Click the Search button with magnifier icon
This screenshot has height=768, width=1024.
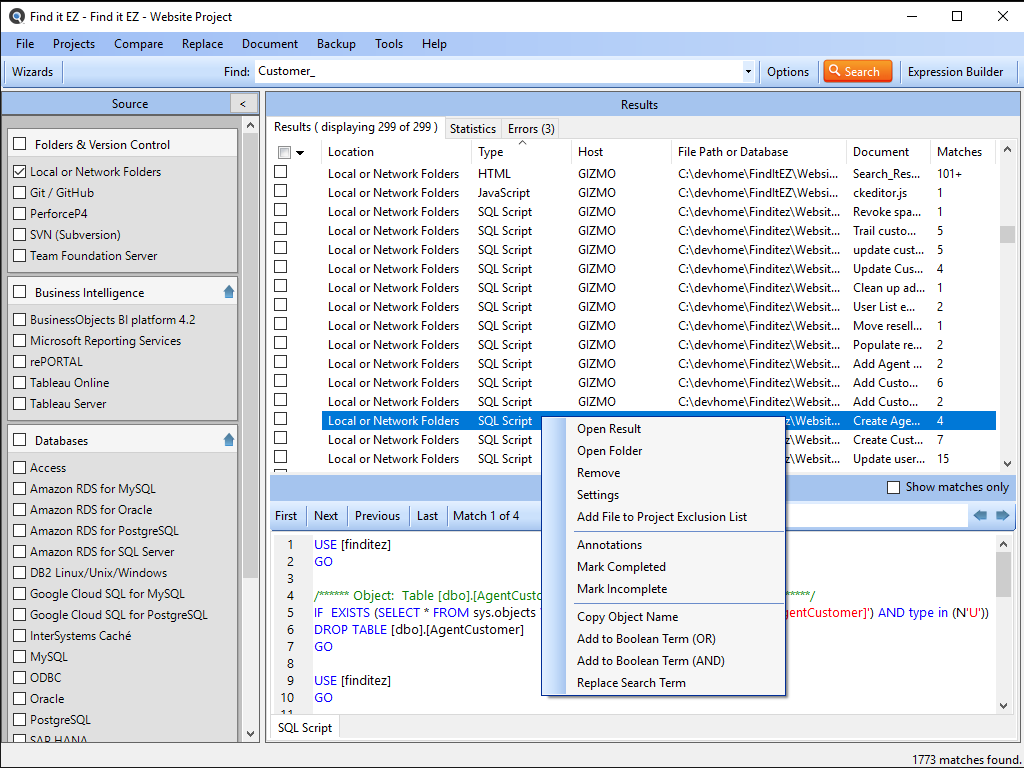(x=852, y=72)
